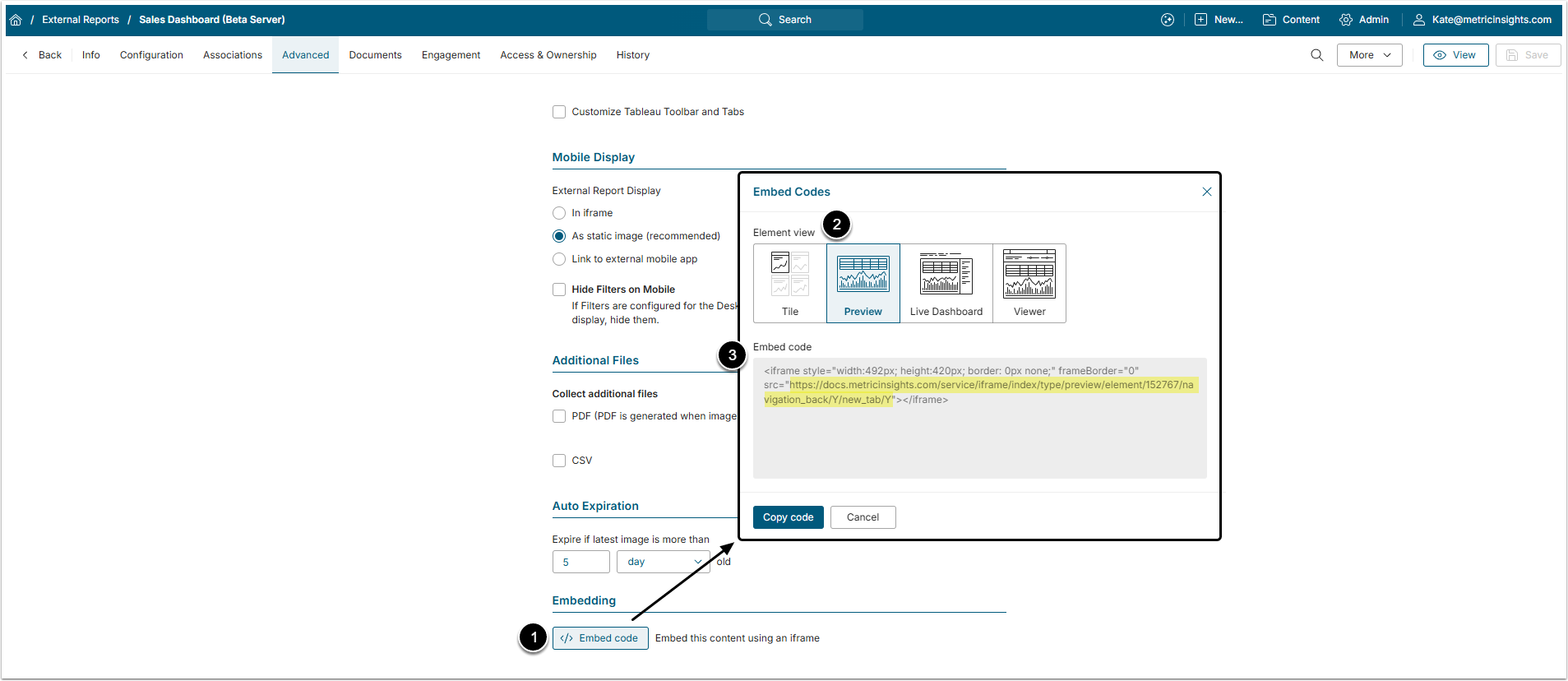Click the Embed code button
This screenshot has height=681, width=1568.
(x=600, y=638)
